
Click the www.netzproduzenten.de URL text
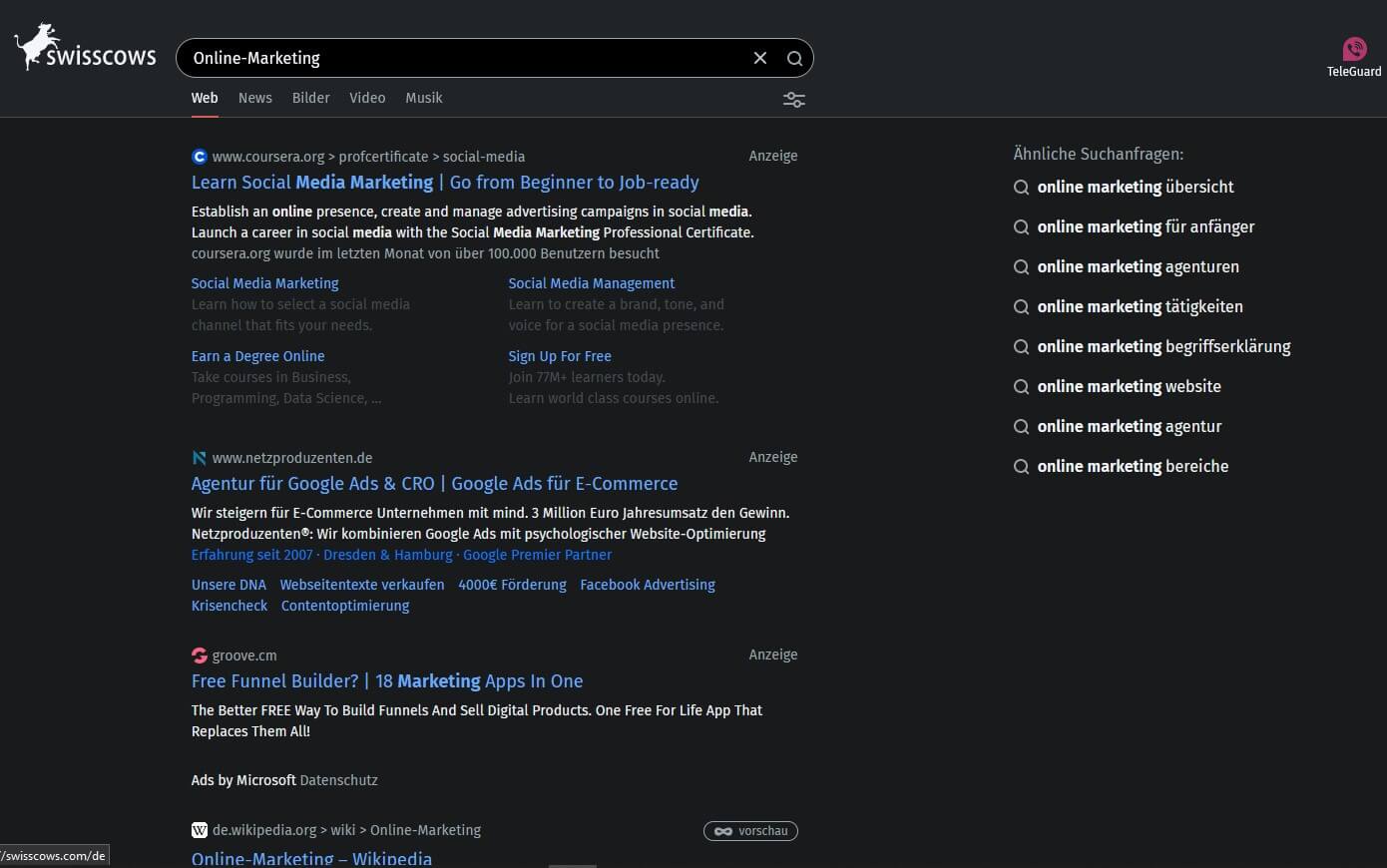(292, 458)
